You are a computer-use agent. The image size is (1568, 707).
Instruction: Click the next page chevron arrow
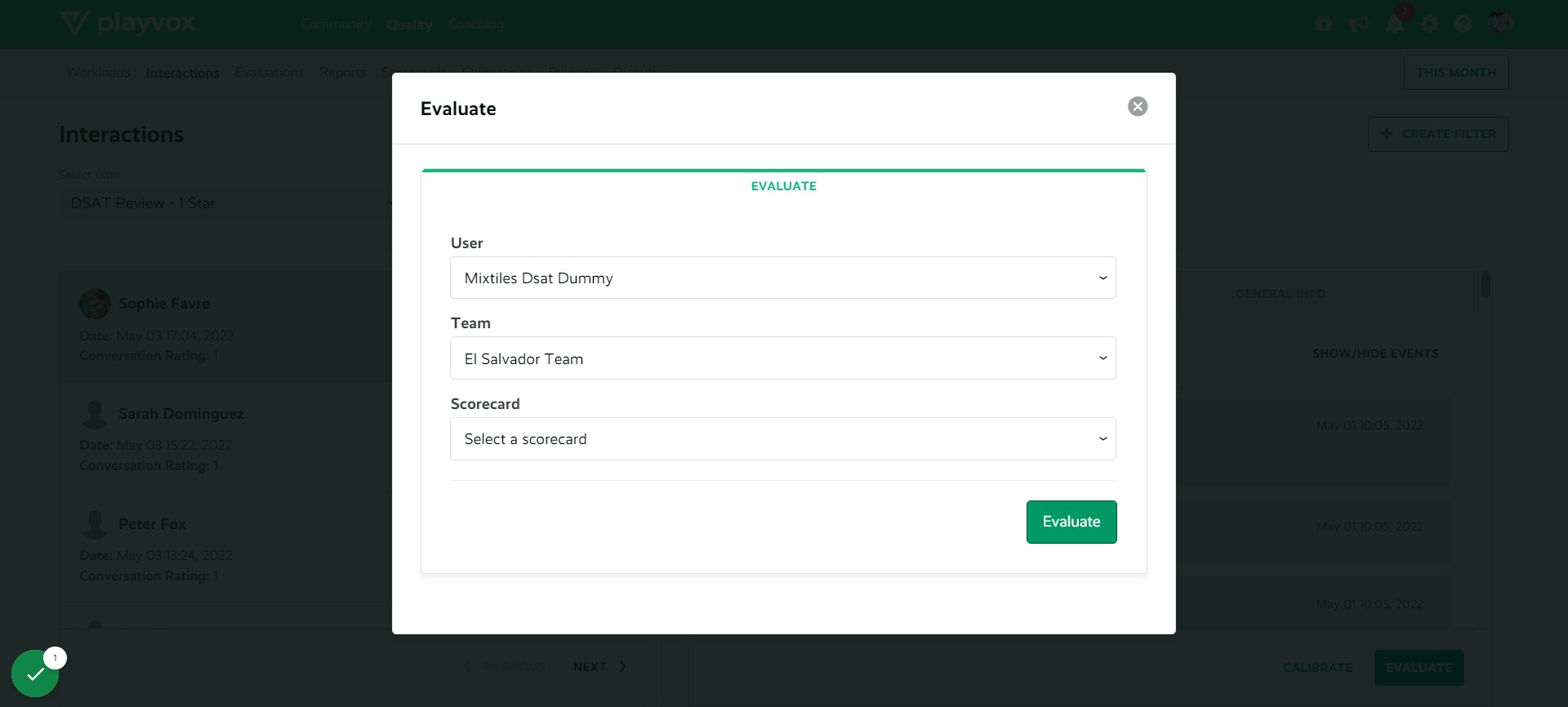tap(622, 666)
